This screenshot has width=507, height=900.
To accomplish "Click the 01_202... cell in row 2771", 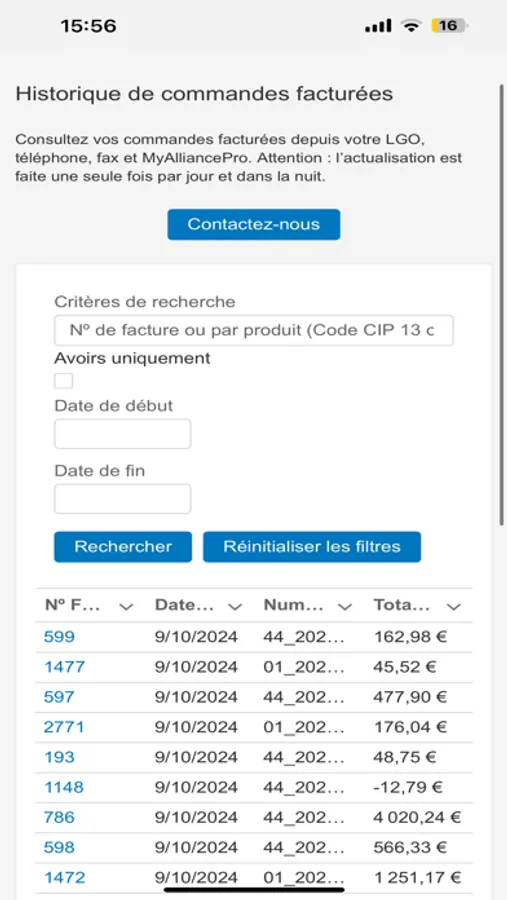I will coord(304,727).
